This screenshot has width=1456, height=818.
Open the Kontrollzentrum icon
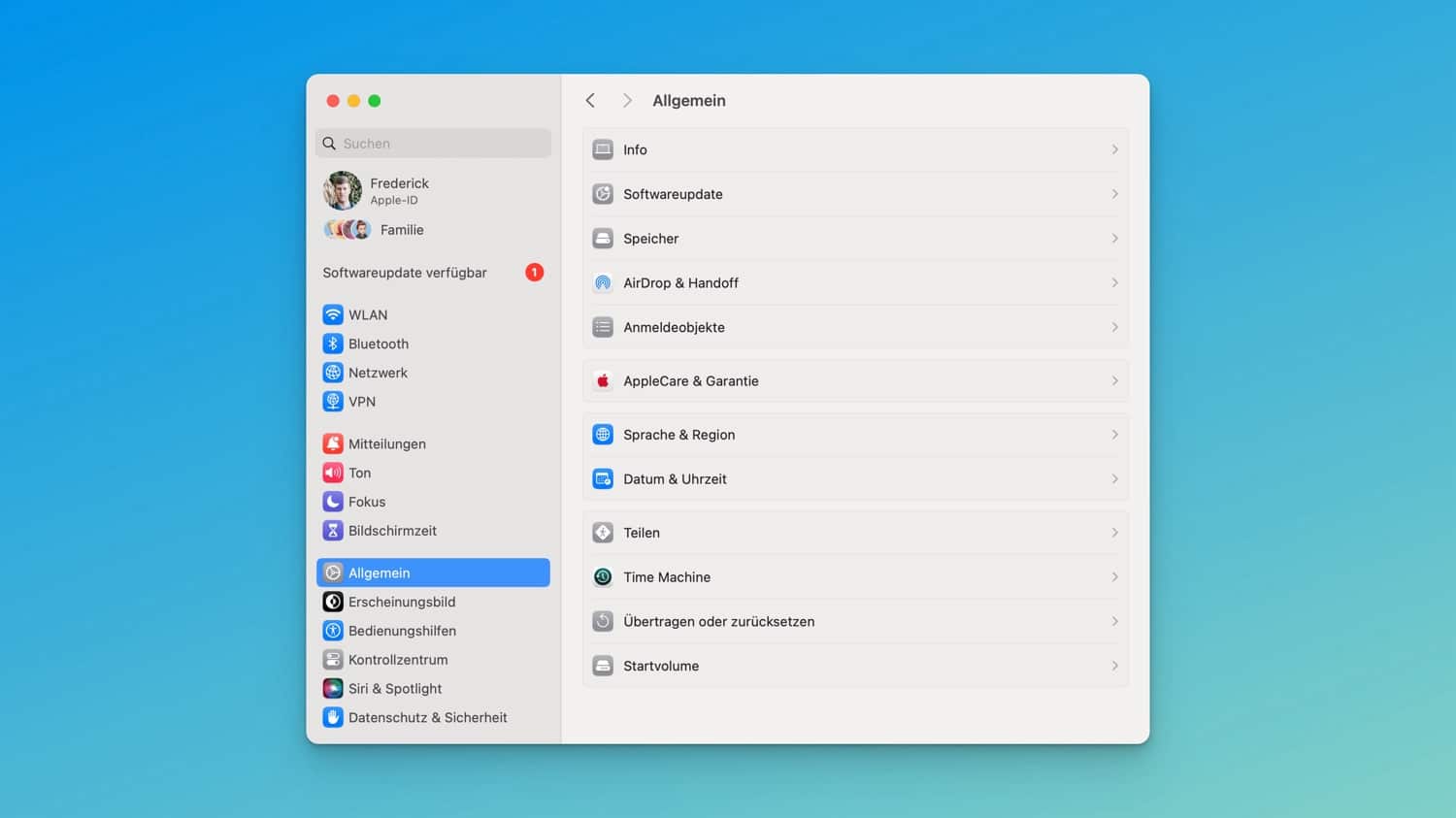point(333,660)
